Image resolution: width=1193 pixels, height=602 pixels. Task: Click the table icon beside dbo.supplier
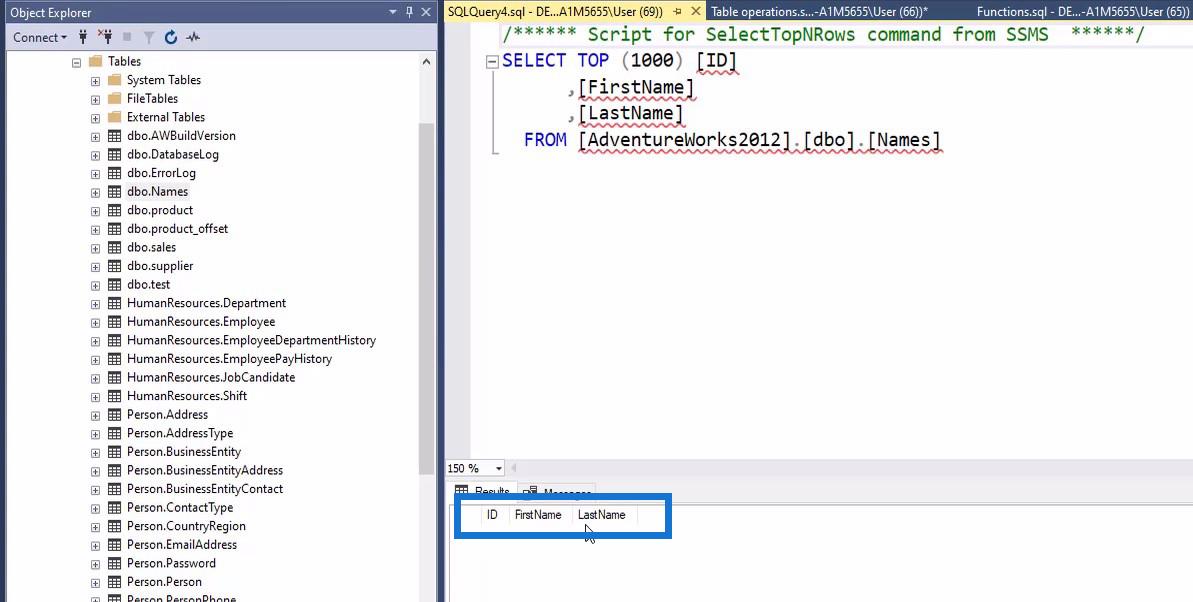tap(114, 266)
